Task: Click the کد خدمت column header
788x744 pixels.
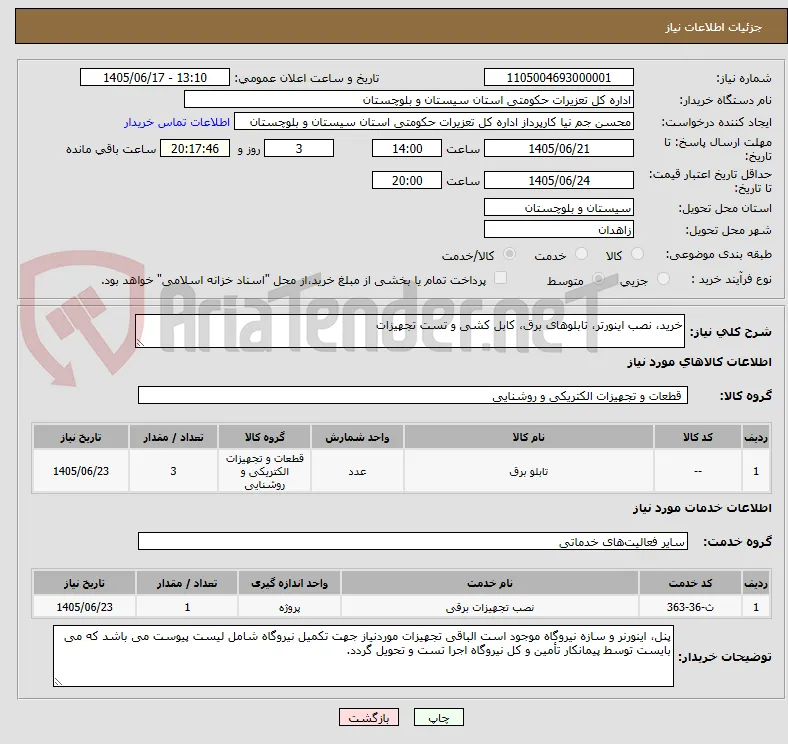Action: click(691, 583)
